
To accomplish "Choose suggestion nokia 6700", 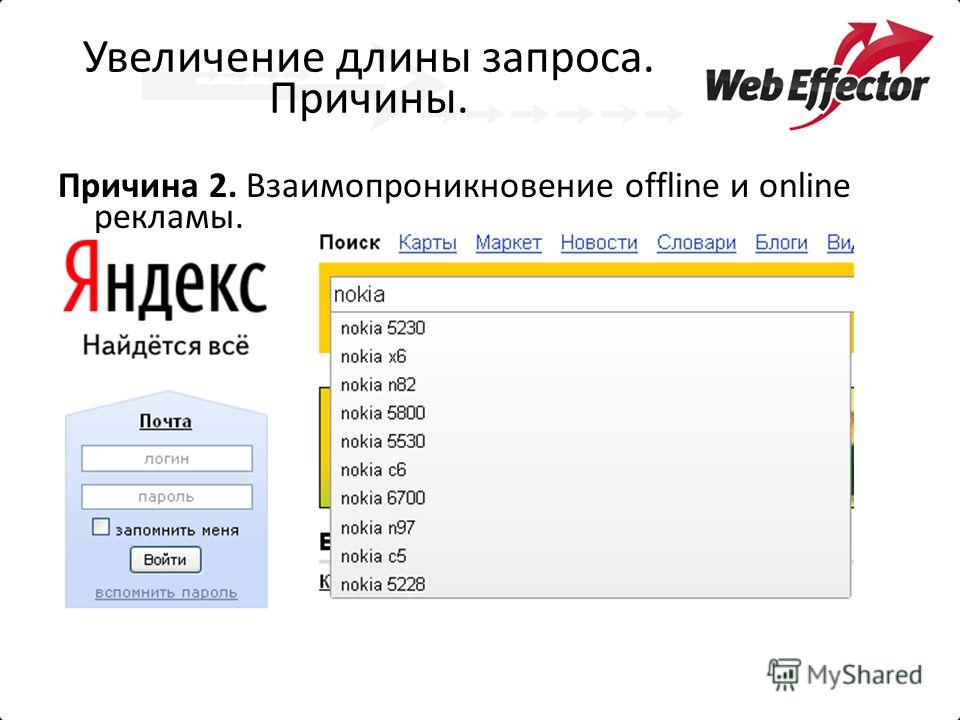I will [x=590, y=498].
